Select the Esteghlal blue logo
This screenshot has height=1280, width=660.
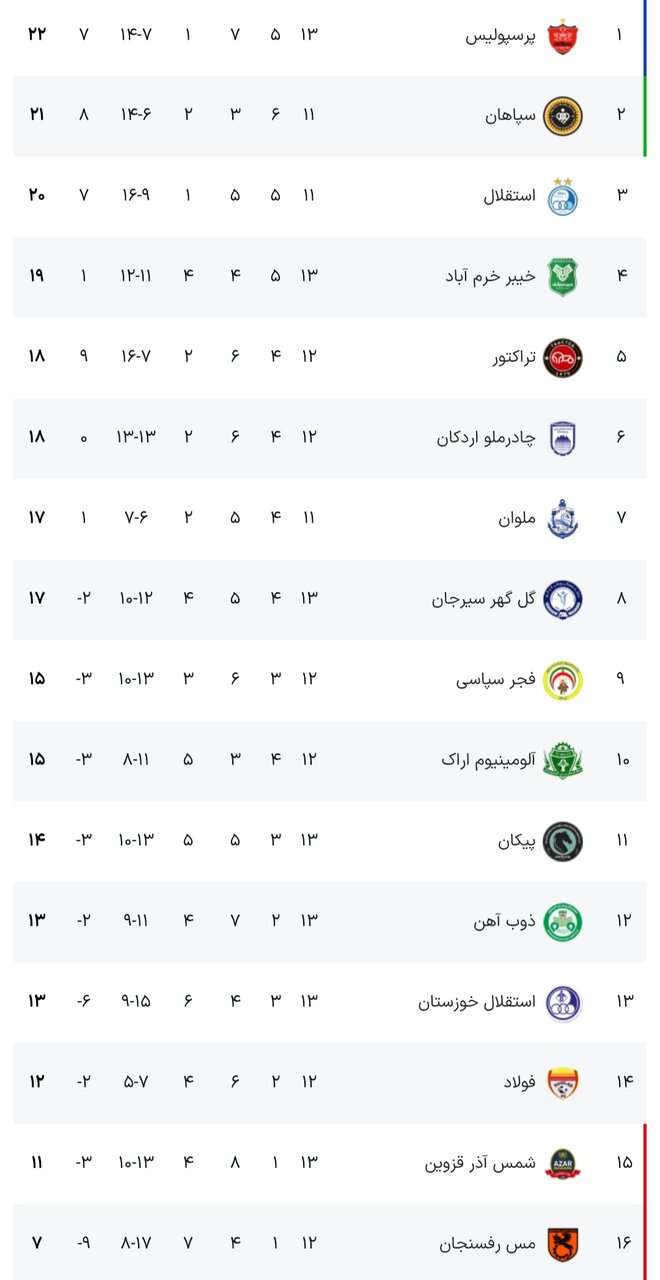click(x=562, y=196)
